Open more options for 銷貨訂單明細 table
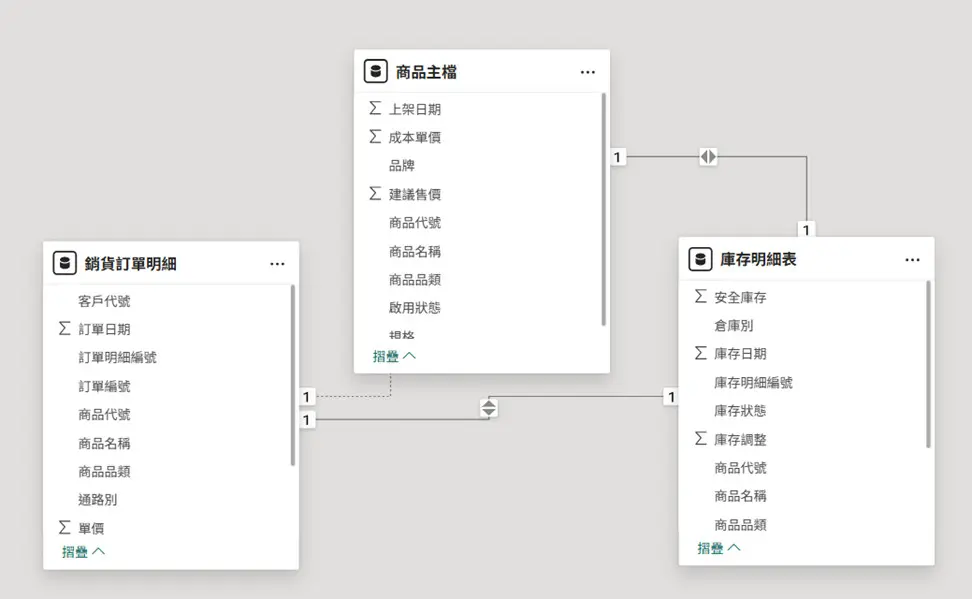Viewport: 972px width, 599px height. pyautogui.click(x=277, y=264)
